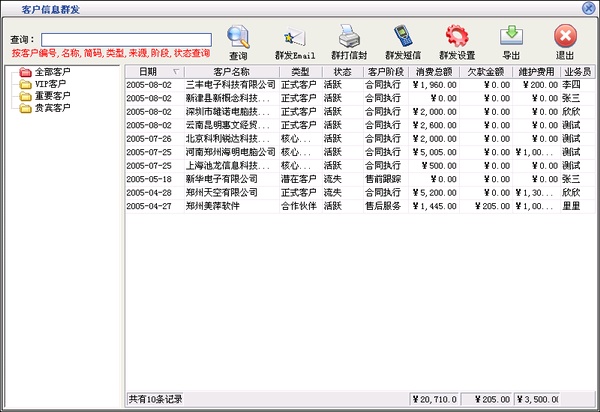Select the VIP客户 folder

pos(50,85)
